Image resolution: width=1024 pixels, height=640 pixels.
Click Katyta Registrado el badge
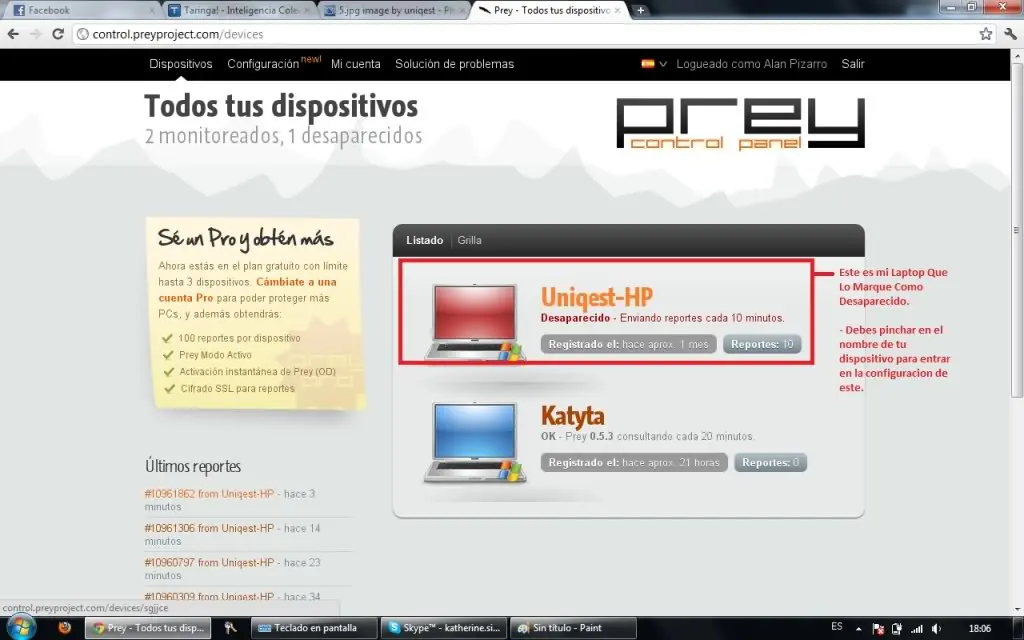[x=634, y=462]
